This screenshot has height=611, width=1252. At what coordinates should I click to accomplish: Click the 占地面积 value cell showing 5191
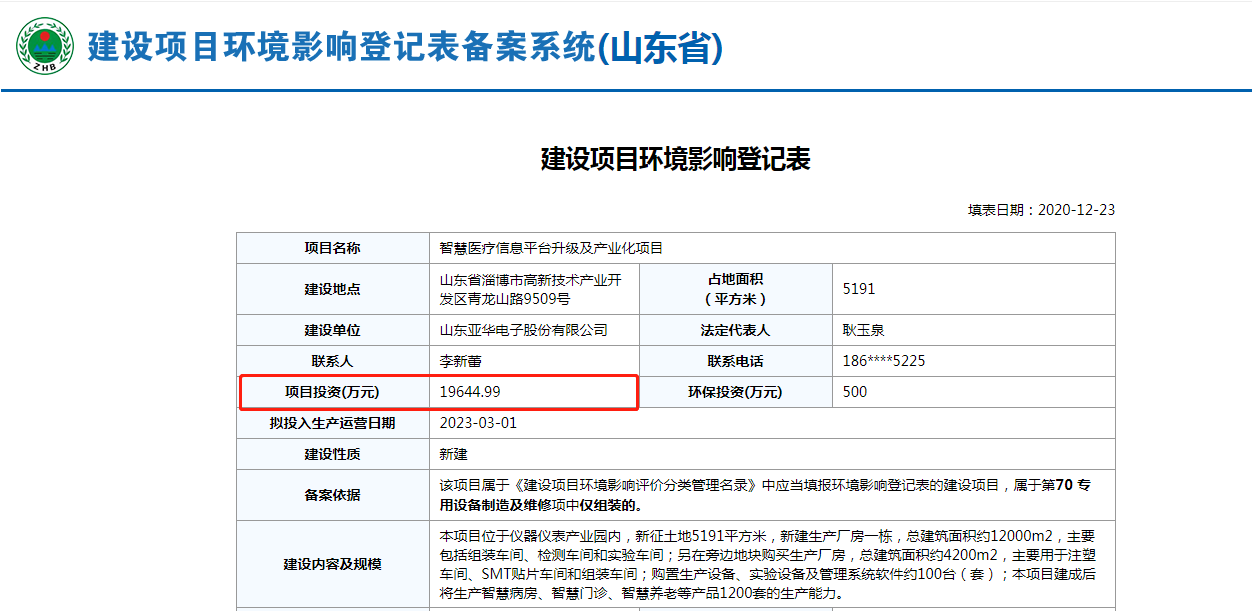(x=859, y=289)
